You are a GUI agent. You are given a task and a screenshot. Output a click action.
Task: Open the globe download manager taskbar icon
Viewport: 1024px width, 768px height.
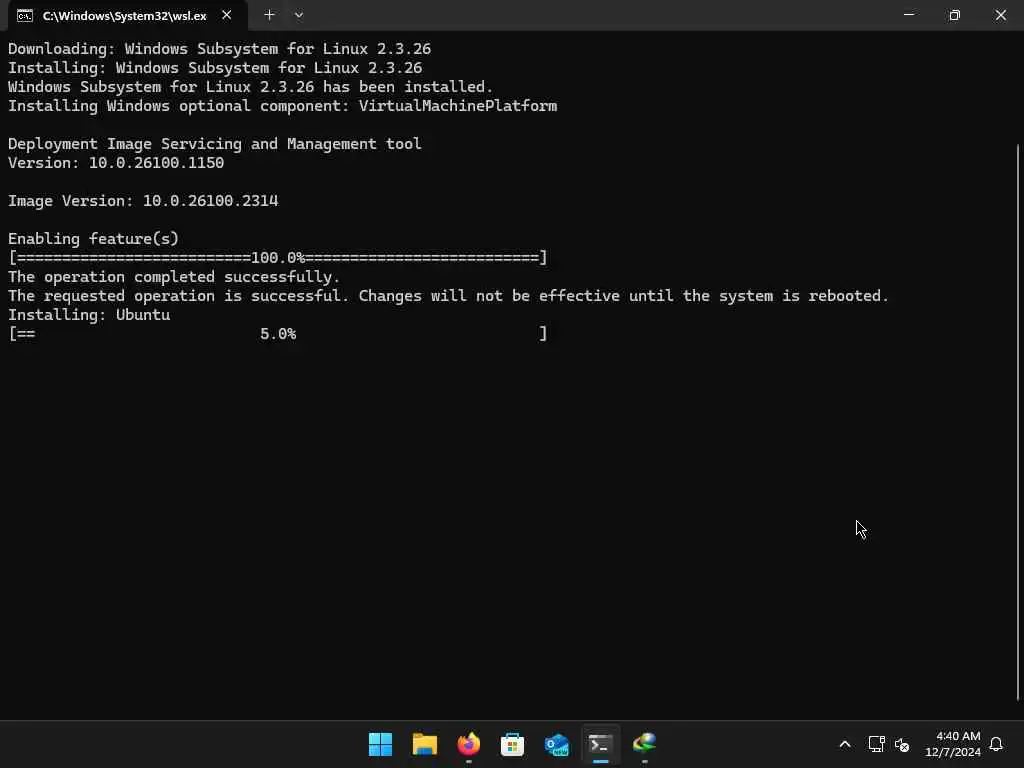point(645,744)
